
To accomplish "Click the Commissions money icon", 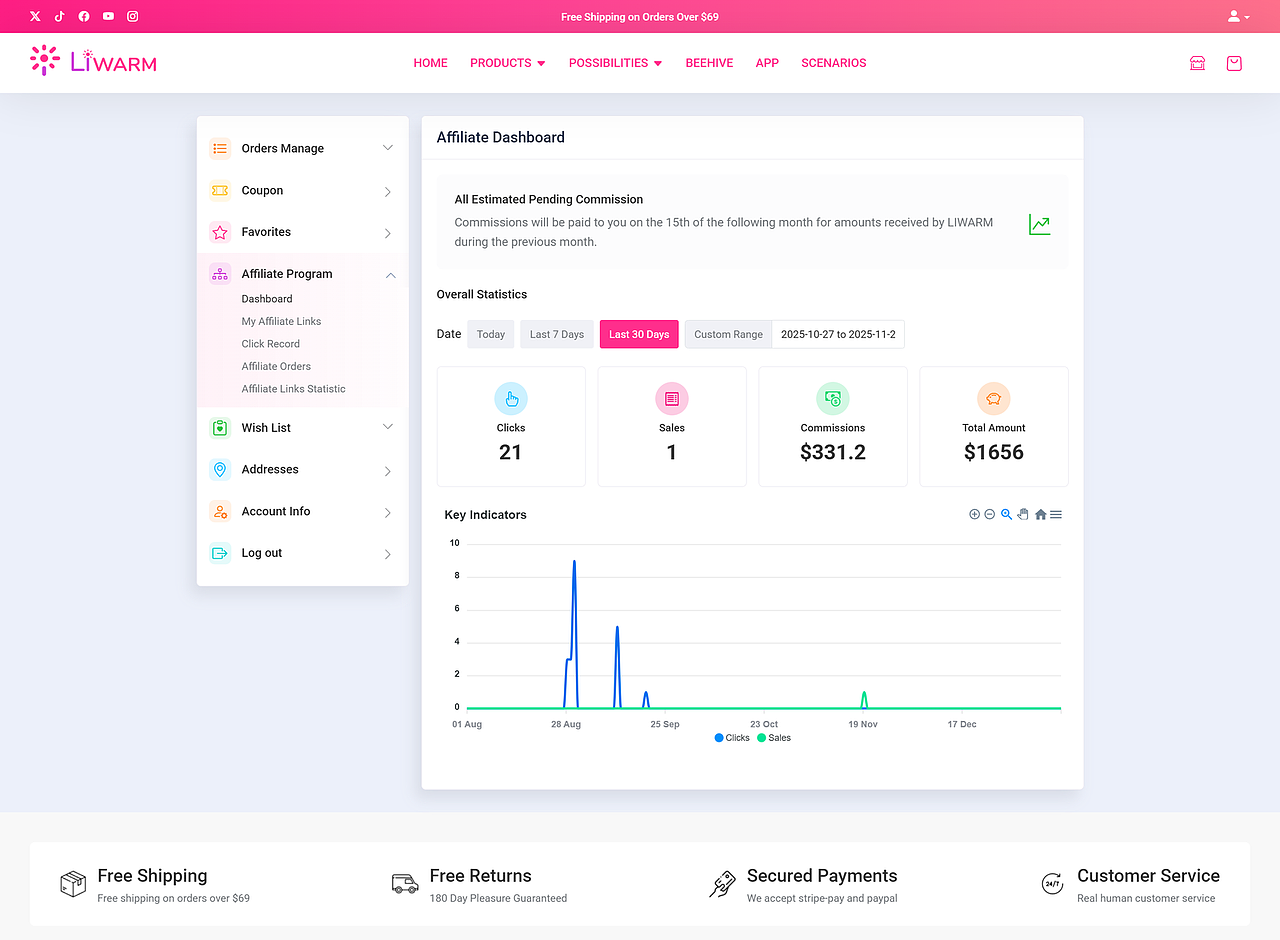I will (833, 399).
